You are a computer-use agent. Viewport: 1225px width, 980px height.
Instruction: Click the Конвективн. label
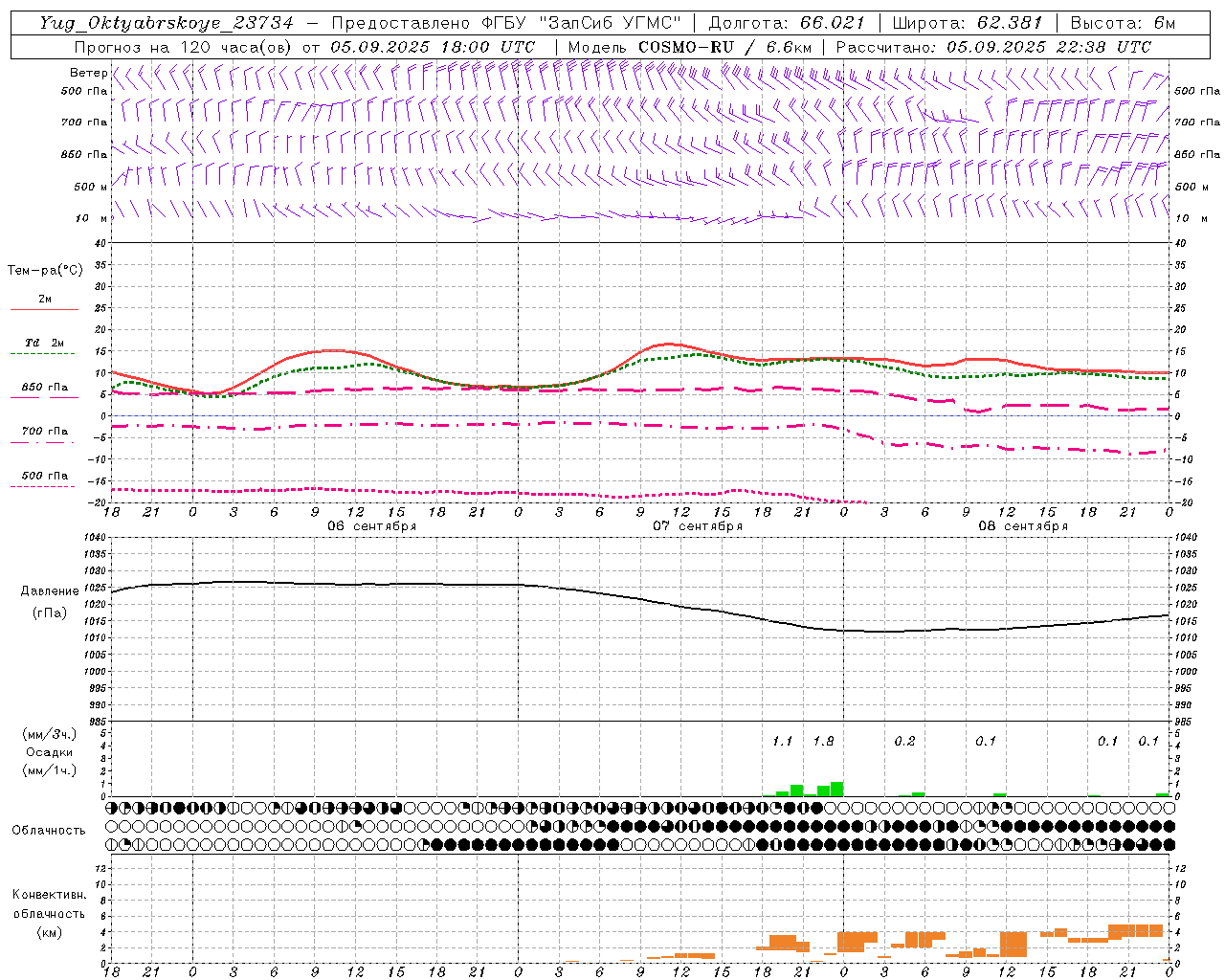point(49,895)
